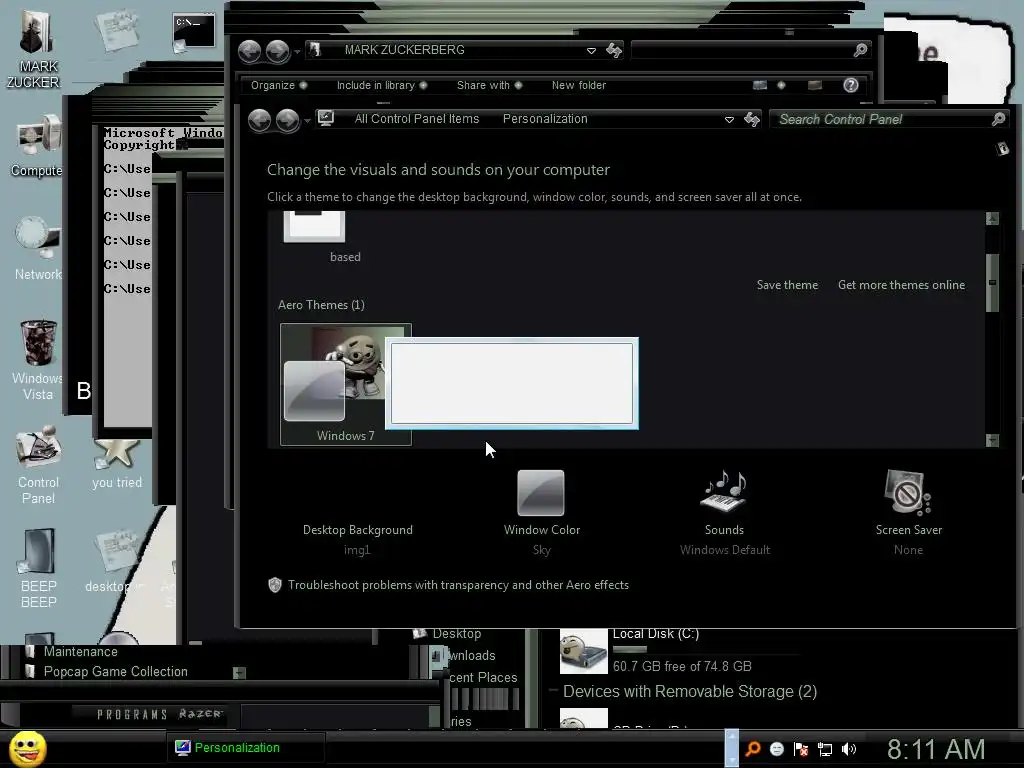
Task: Click the Control Panel monitor icon in address bar
Action: click(x=326, y=118)
